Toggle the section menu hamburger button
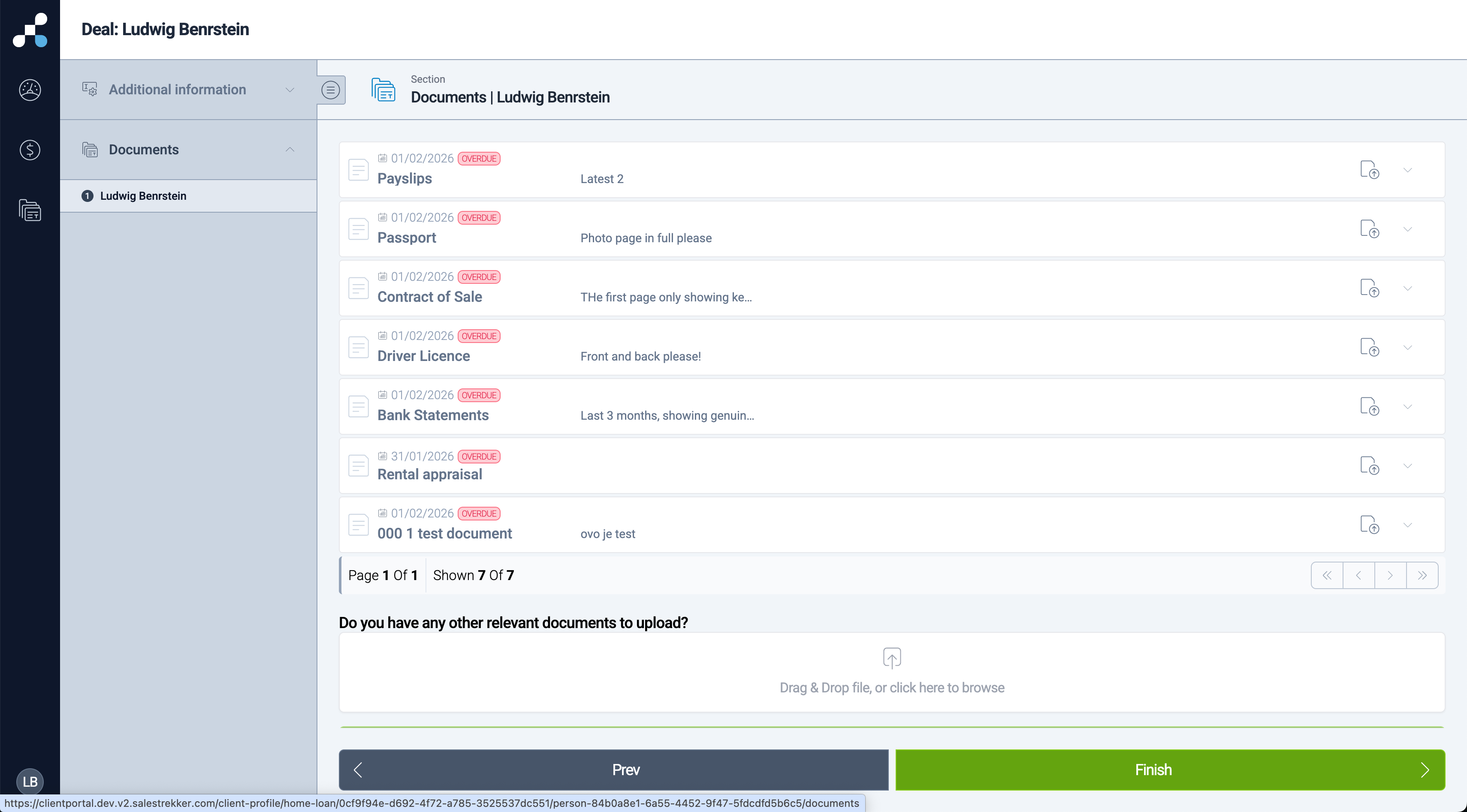 coord(331,90)
